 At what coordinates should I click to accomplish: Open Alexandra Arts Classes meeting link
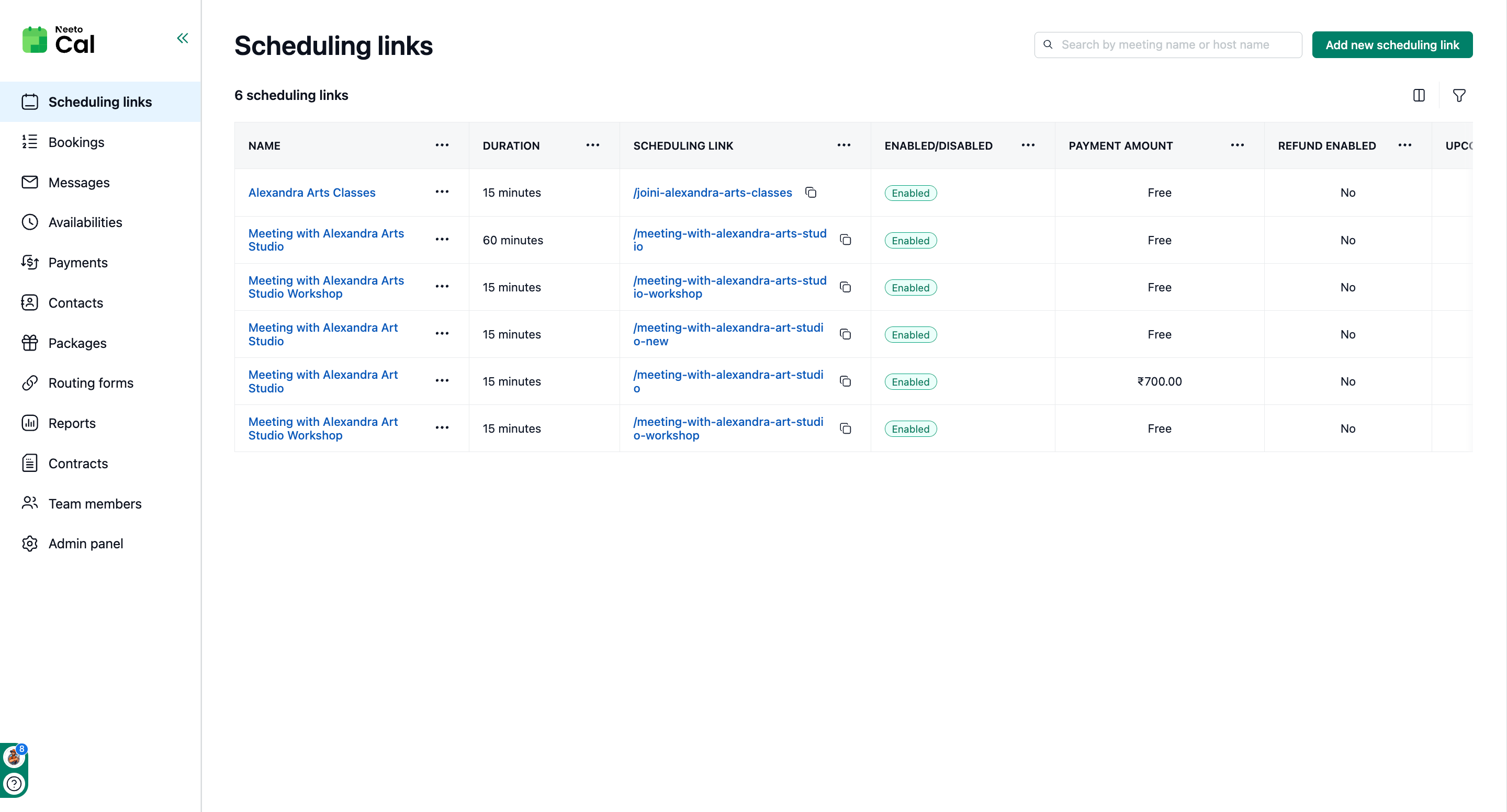311,193
